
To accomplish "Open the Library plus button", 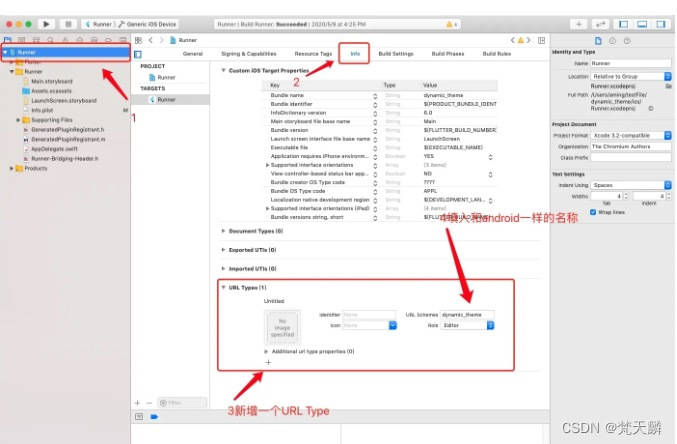I will pos(579,24).
